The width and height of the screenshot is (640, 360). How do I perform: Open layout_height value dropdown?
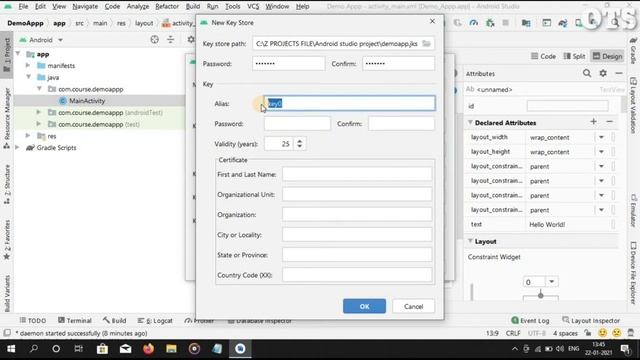point(601,152)
